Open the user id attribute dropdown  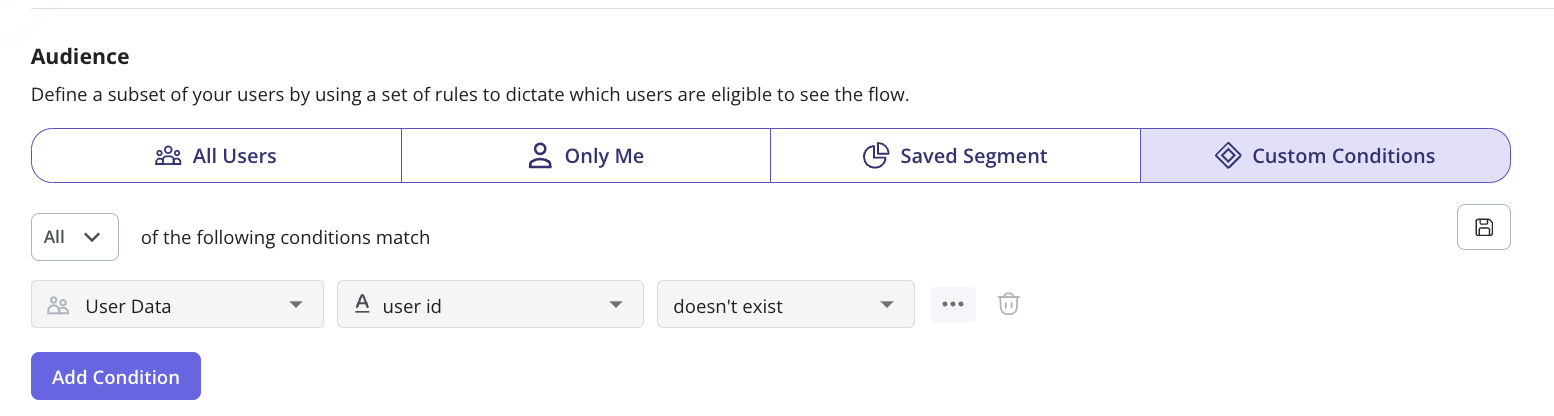coord(490,304)
